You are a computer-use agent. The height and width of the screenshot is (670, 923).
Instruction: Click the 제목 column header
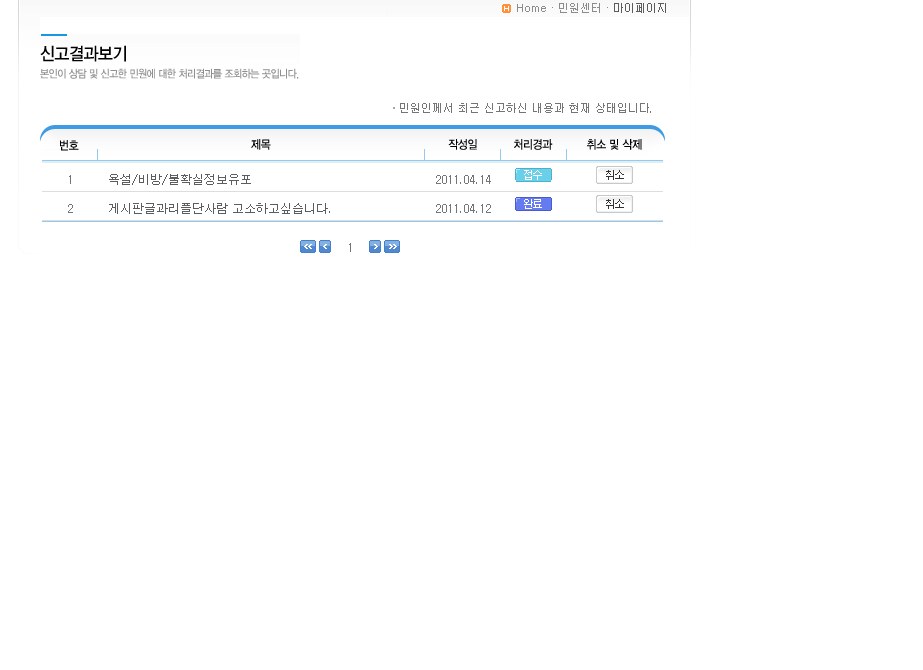click(261, 145)
